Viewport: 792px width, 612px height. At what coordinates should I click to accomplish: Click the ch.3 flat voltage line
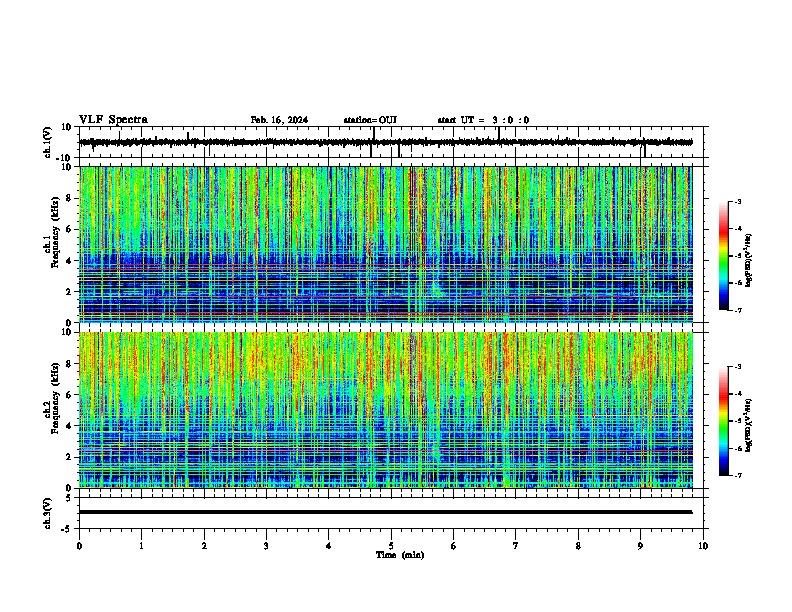(x=386, y=512)
